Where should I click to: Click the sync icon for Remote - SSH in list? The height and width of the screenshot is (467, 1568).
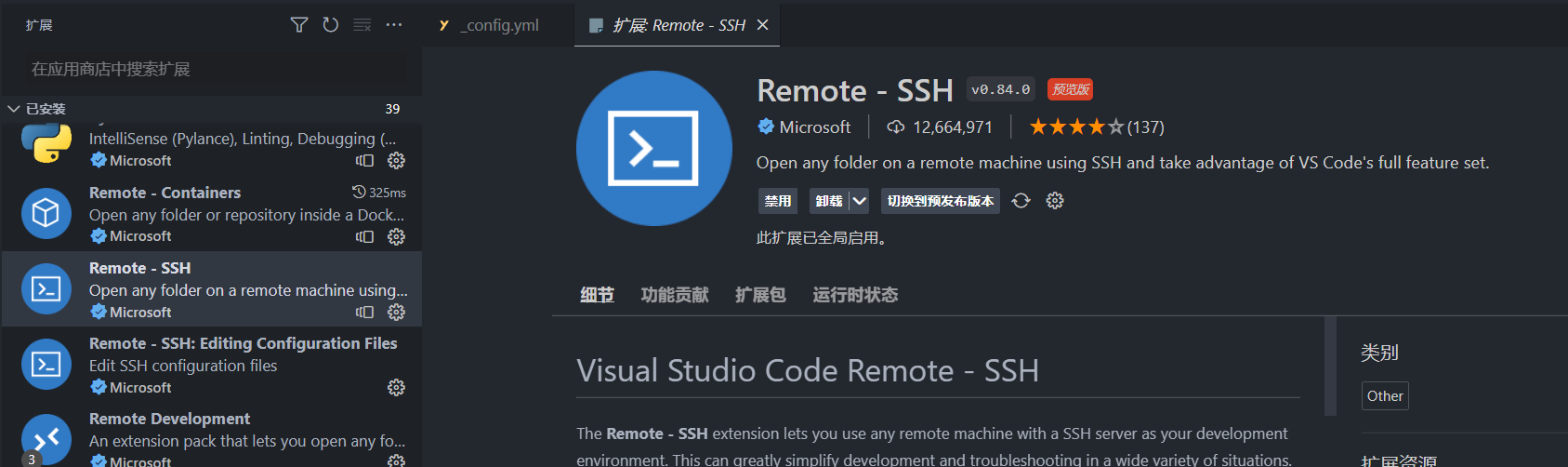click(x=364, y=313)
